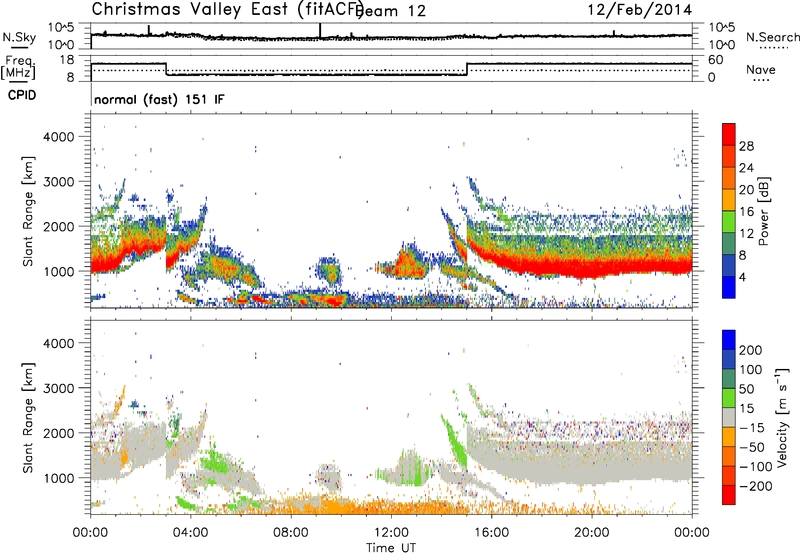Click the "-15" tick on the velocity scale
The width and height of the screenshot is (800, 554).
[752, 428]
